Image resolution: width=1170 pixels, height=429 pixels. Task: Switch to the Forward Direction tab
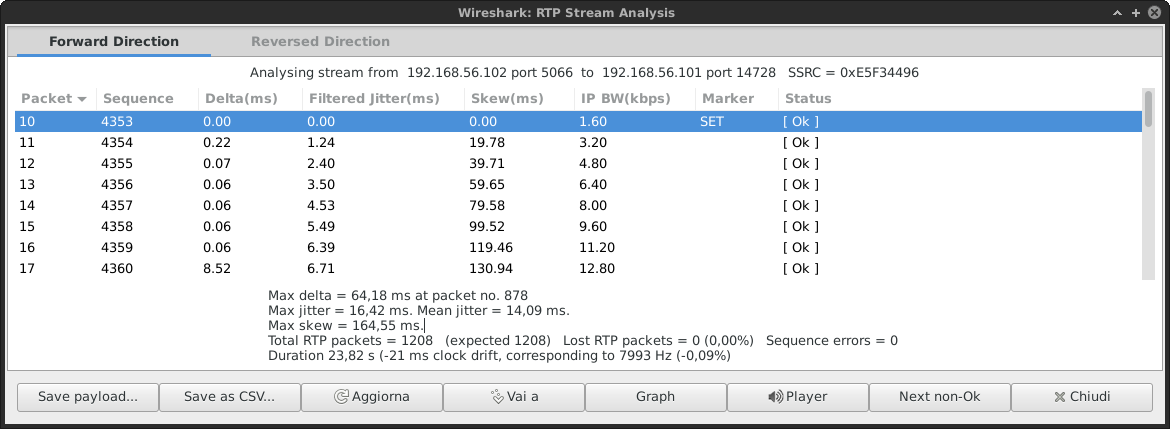[113, 42]
